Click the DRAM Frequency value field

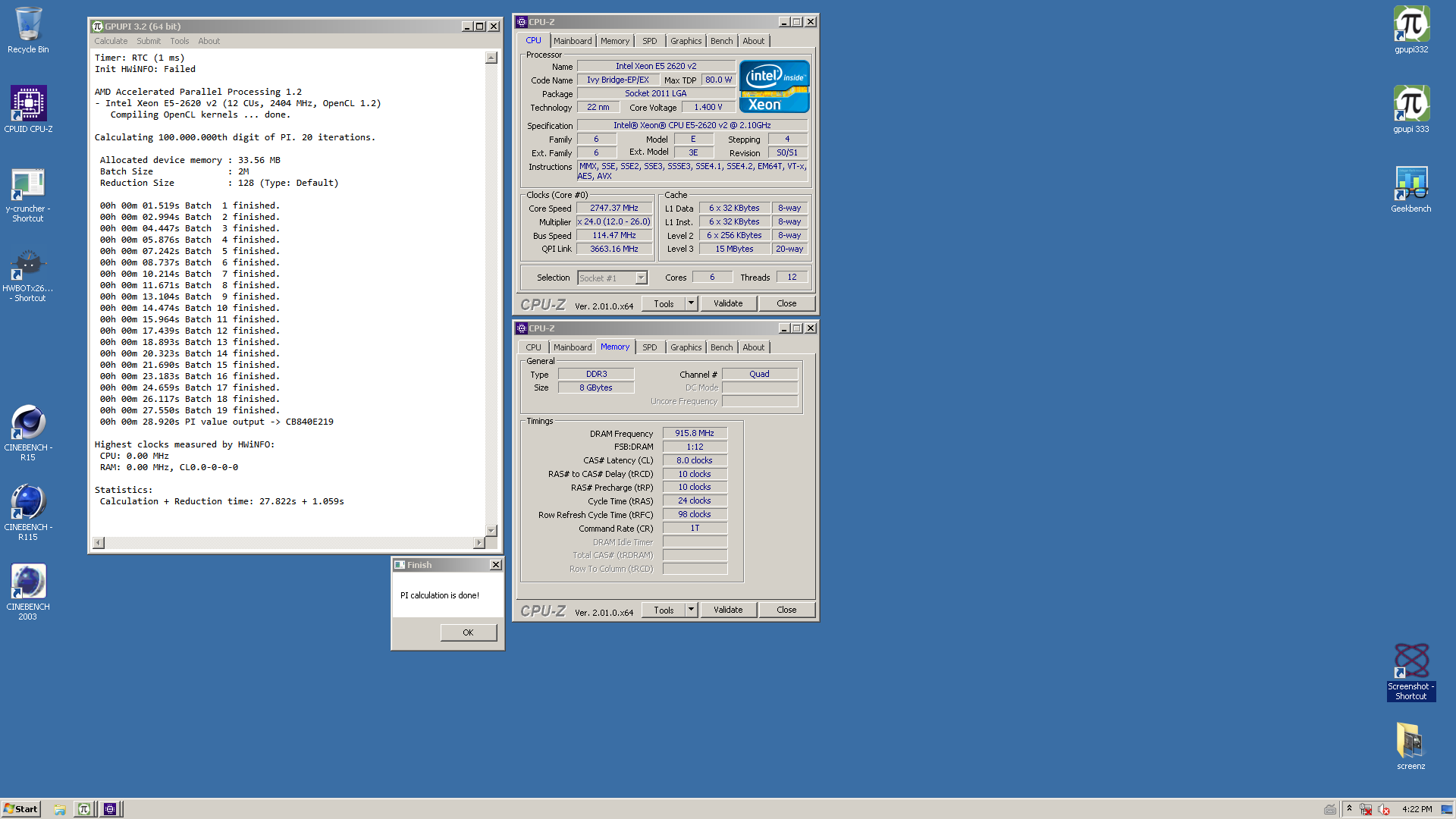(695, 433)
